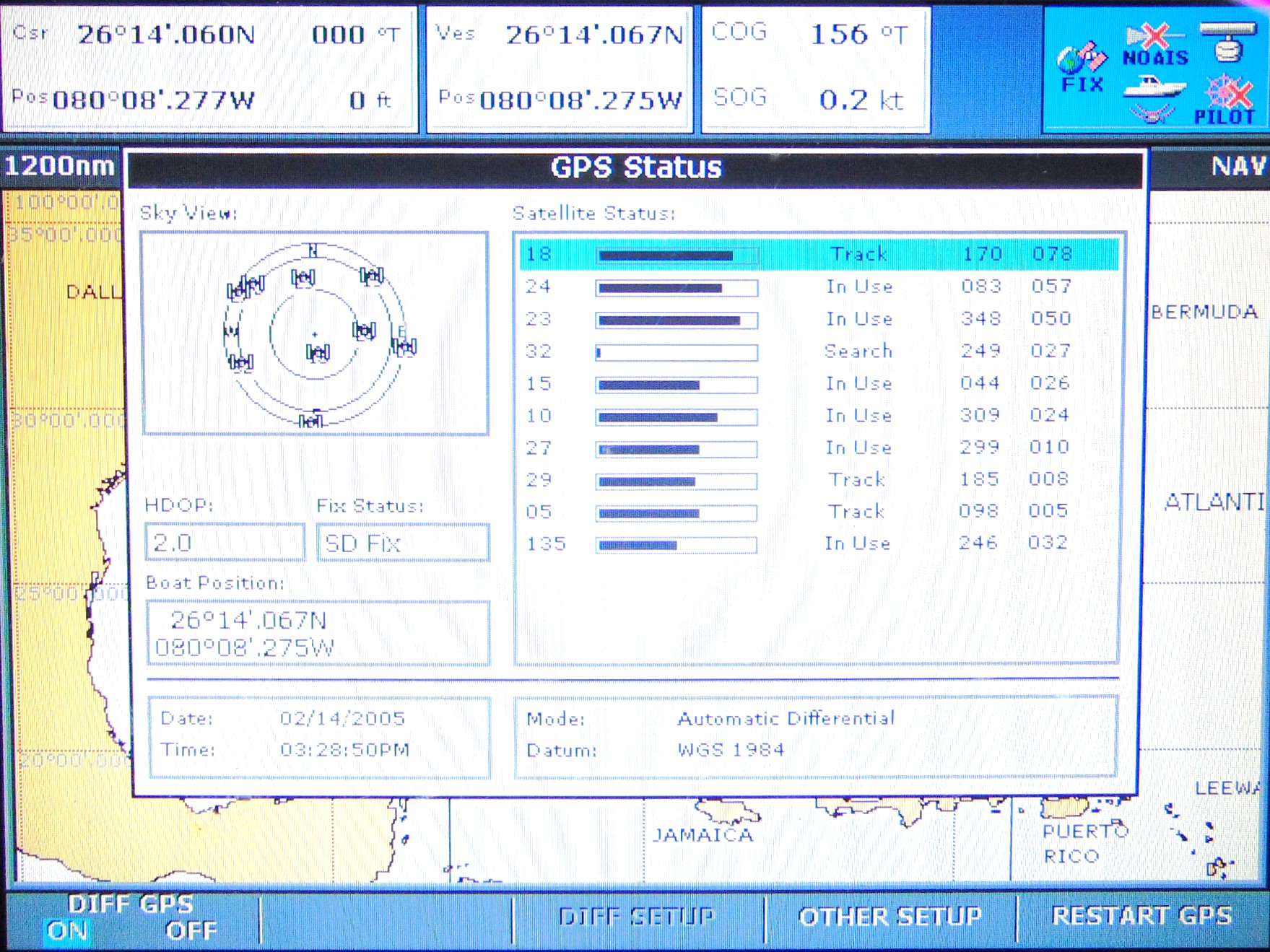Click the Date value 02/14/2005

[342, 718]
